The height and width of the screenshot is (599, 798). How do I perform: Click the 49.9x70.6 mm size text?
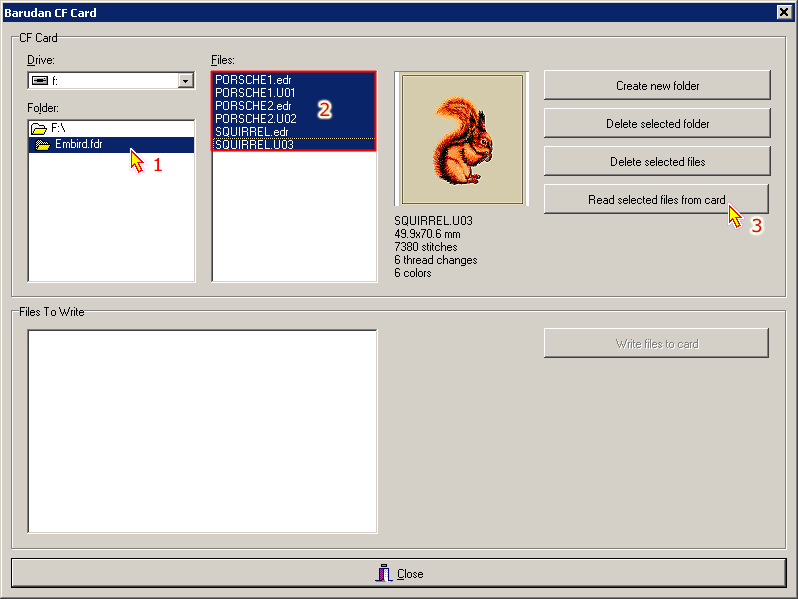[x=428, y=234]
